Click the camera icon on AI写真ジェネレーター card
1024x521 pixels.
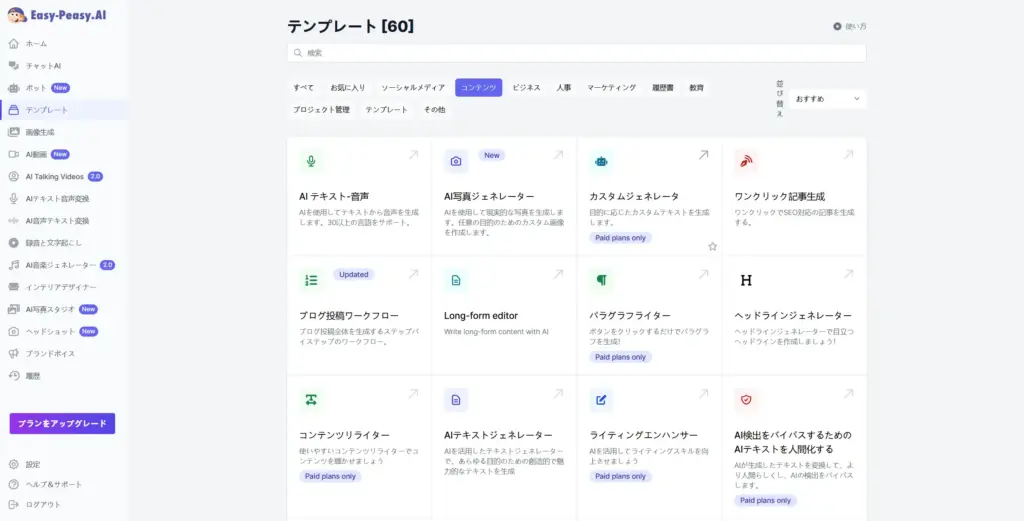(x=456, y=161)
